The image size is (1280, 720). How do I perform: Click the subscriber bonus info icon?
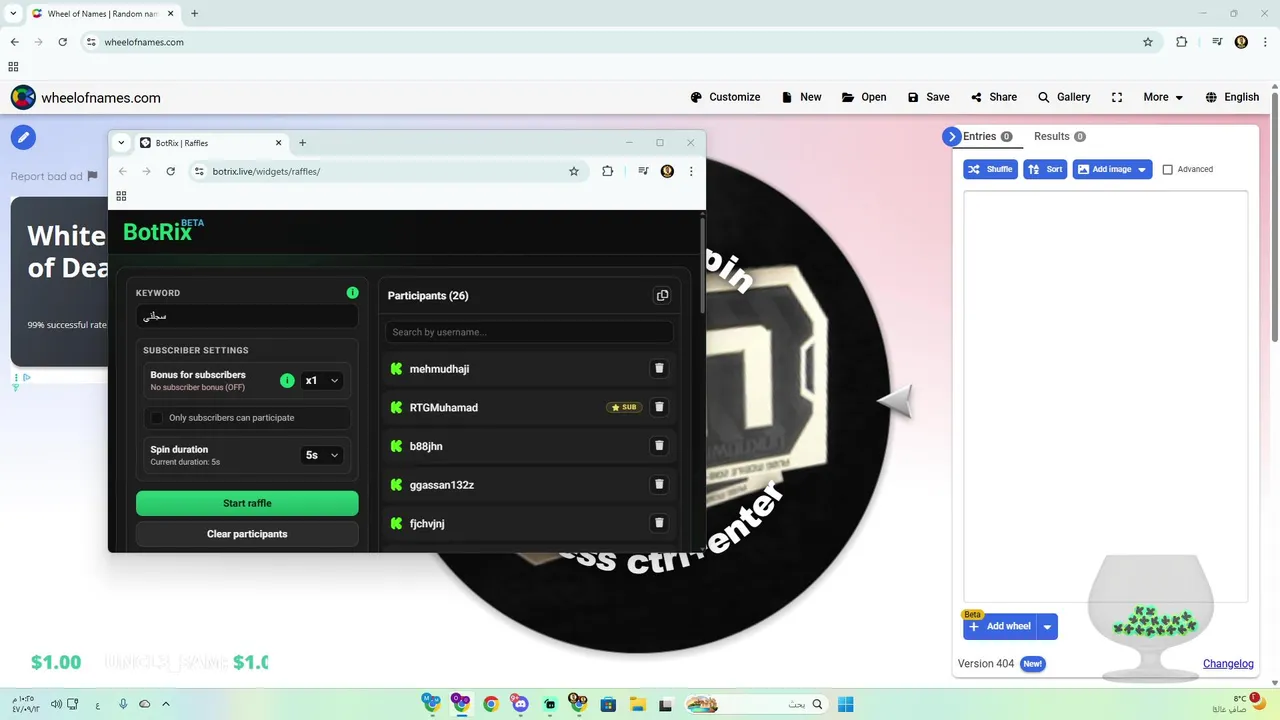point(287,380)
